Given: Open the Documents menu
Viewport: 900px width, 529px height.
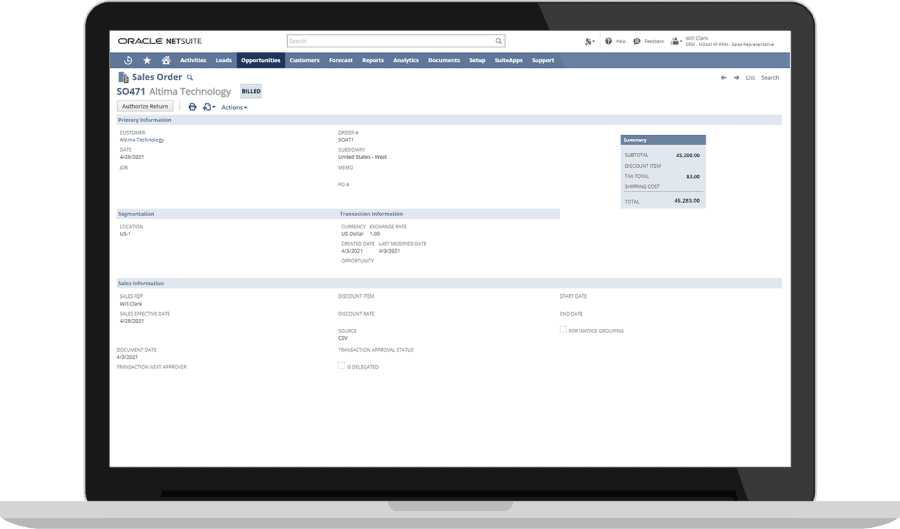Looking at the screenshot, I should (444, 60).
